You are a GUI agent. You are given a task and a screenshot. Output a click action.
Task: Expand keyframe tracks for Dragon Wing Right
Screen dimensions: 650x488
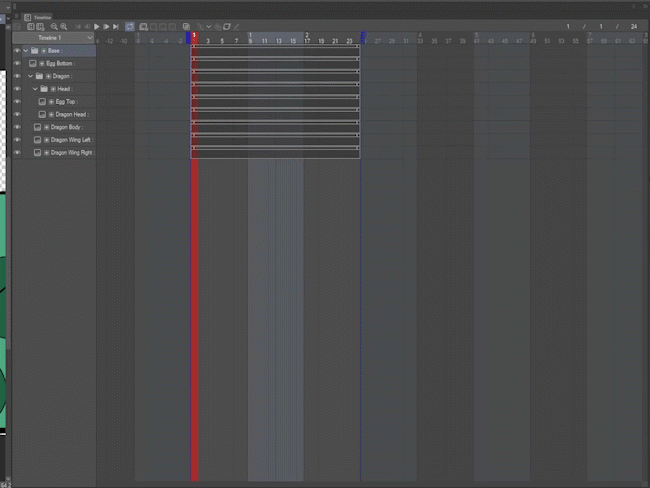46,153
